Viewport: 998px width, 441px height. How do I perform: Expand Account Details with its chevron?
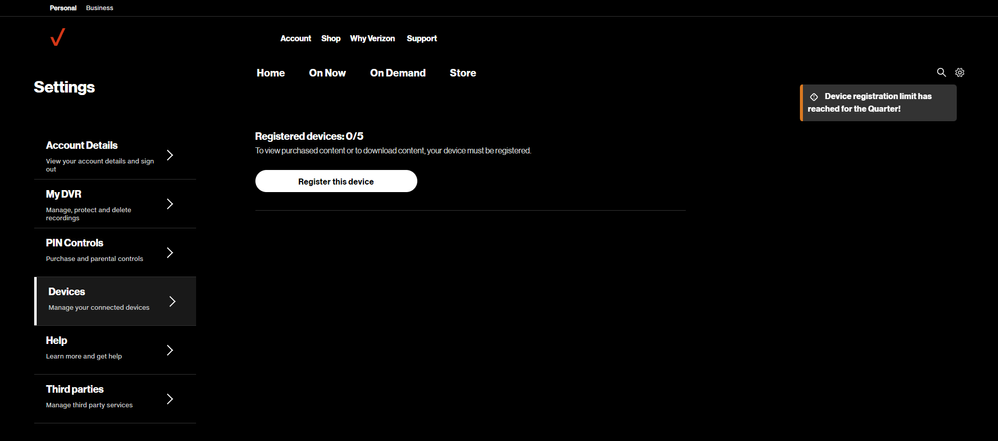coord(170,155)
